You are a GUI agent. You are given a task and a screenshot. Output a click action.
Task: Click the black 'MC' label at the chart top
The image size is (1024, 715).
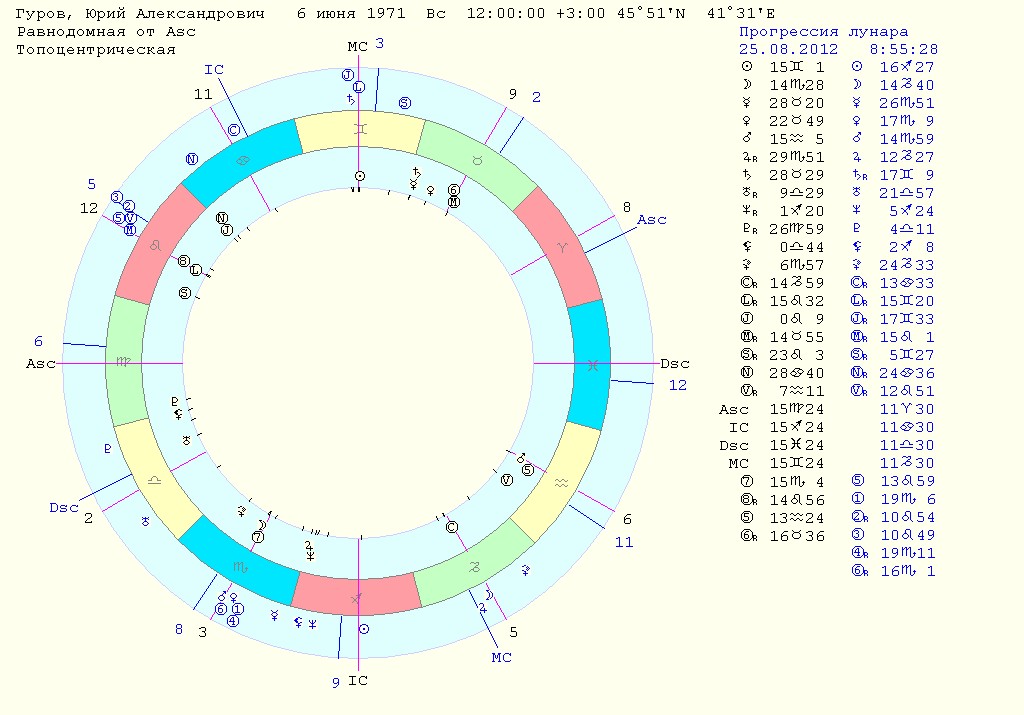(358, 46)
